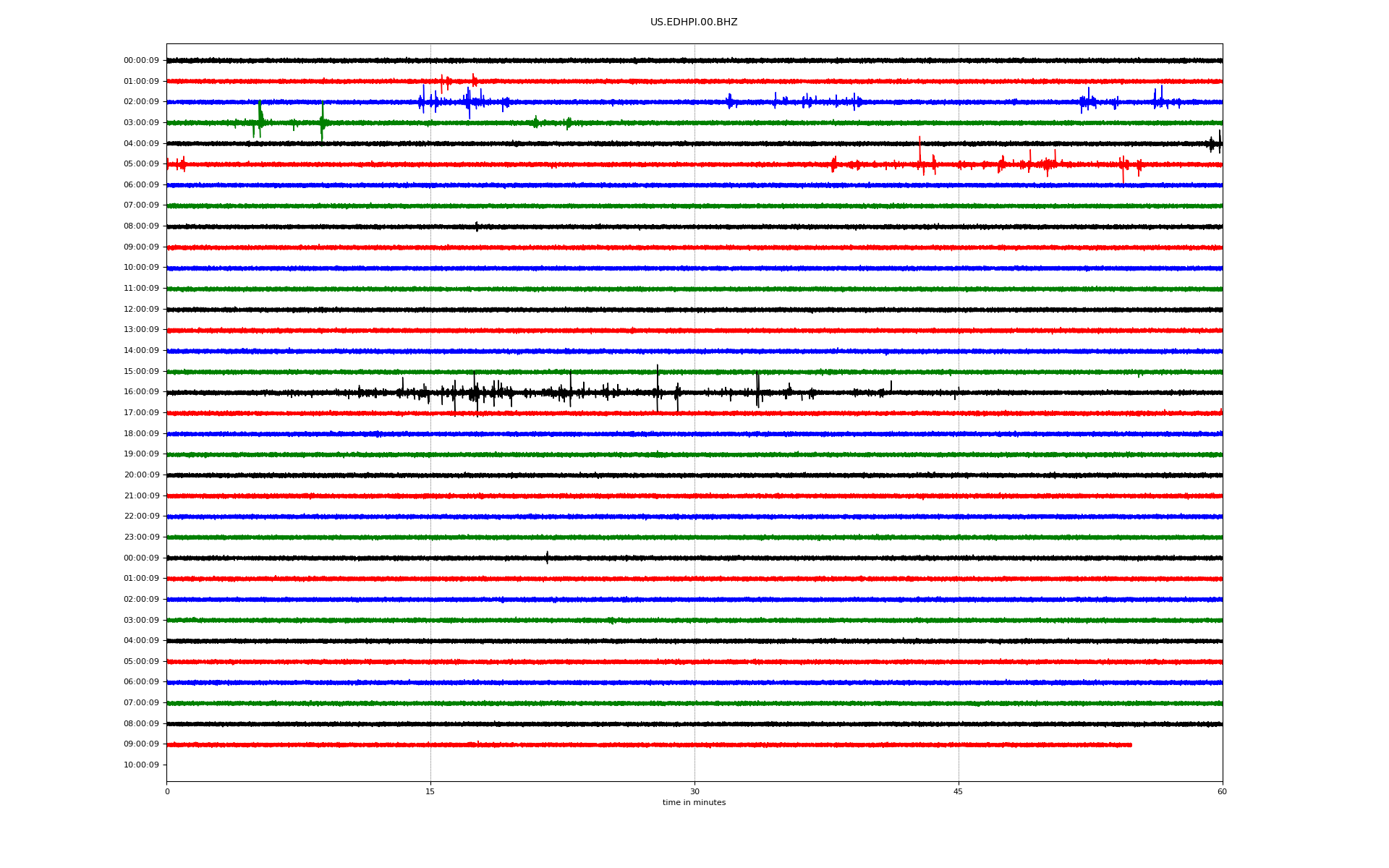Select the 20:00:09 row time label
This screenshot has height=868, width=1389.
coord(141,475)
